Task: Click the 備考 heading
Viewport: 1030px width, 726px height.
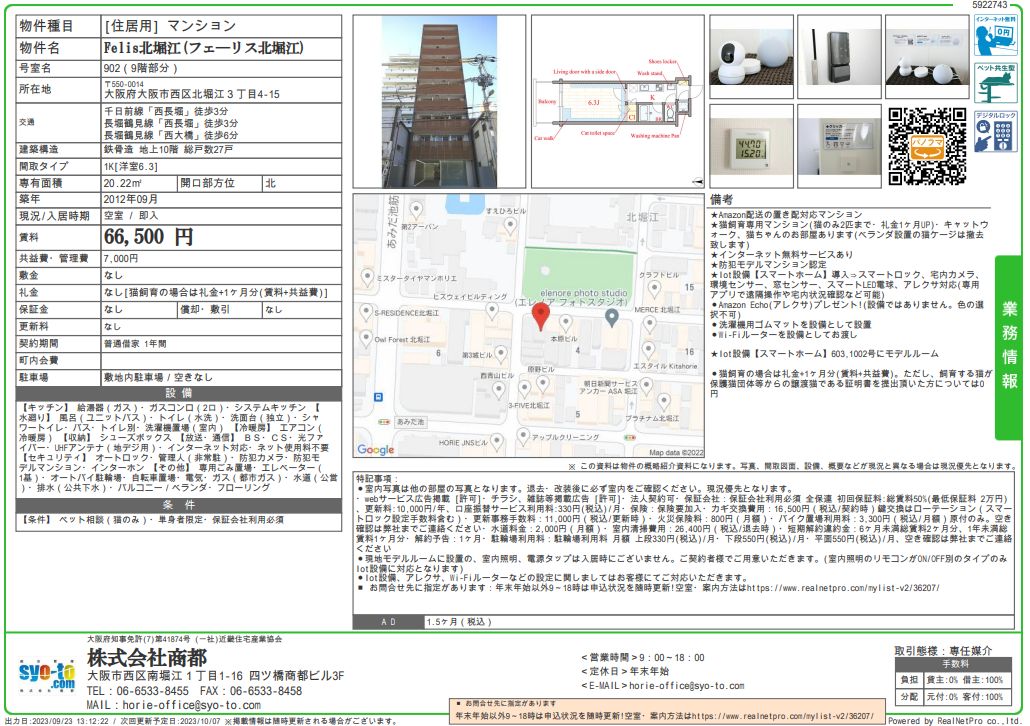Action: click(x=721, y=200)
